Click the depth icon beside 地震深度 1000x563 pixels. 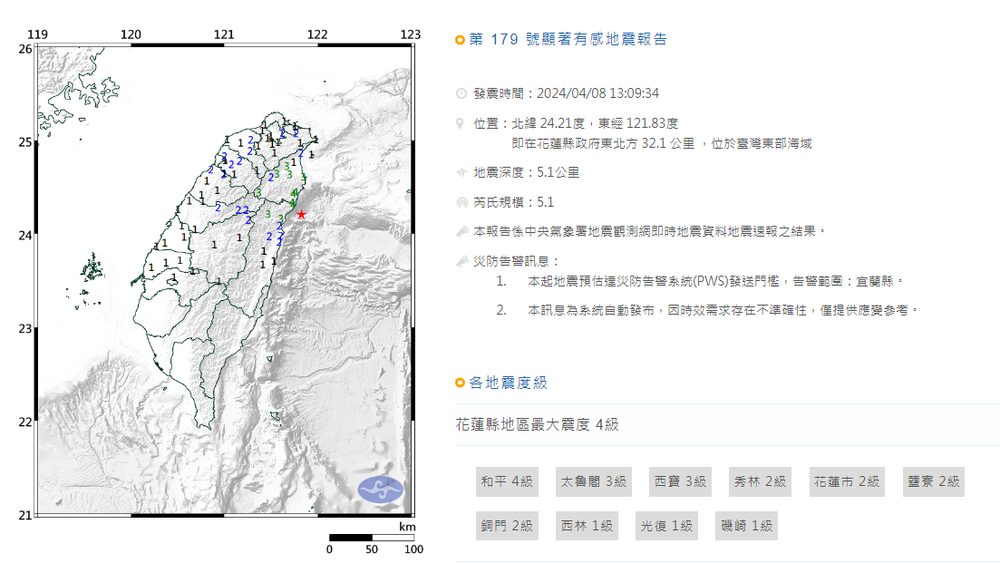(x=462, y=172)
